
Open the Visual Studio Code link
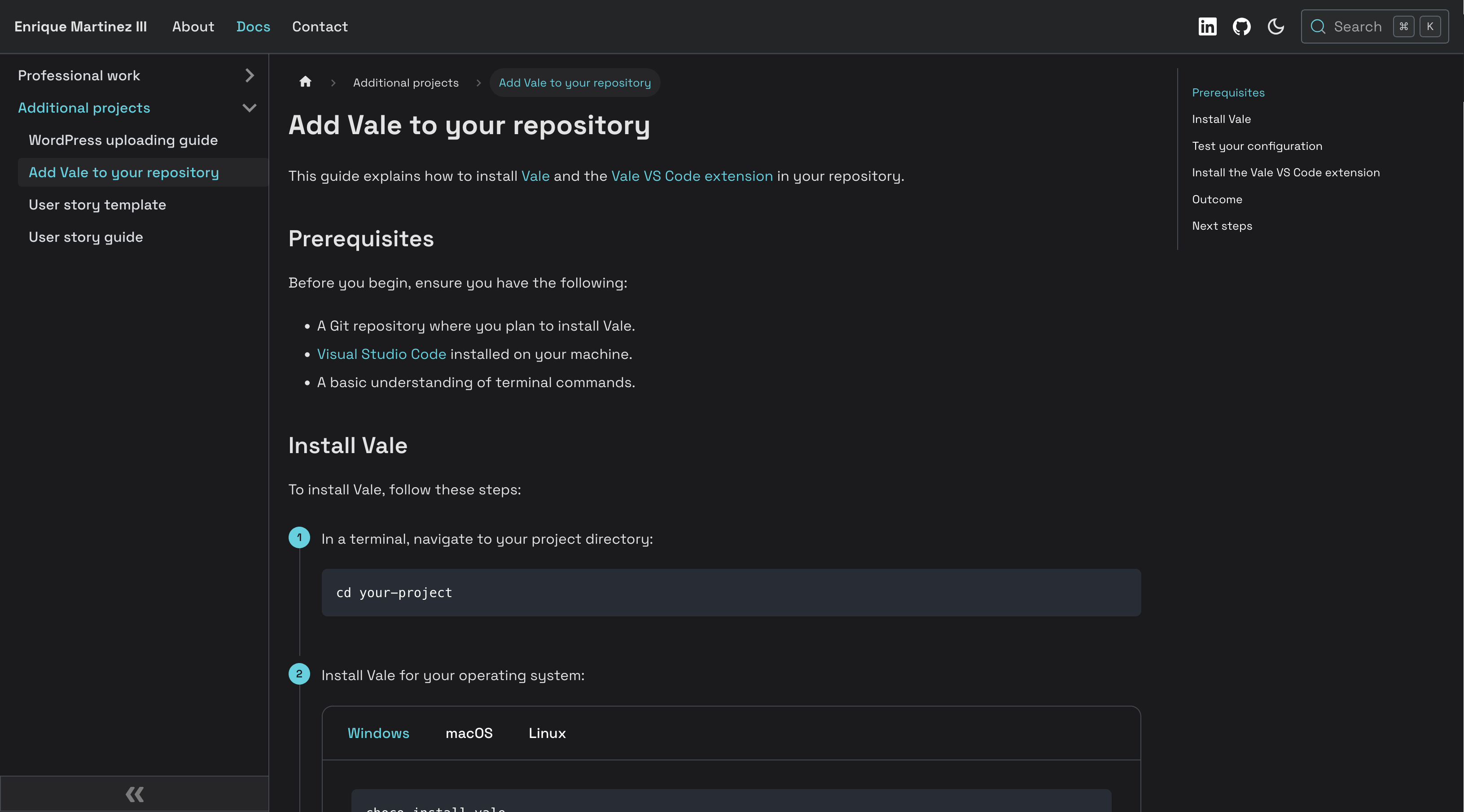tap(381, 354)
